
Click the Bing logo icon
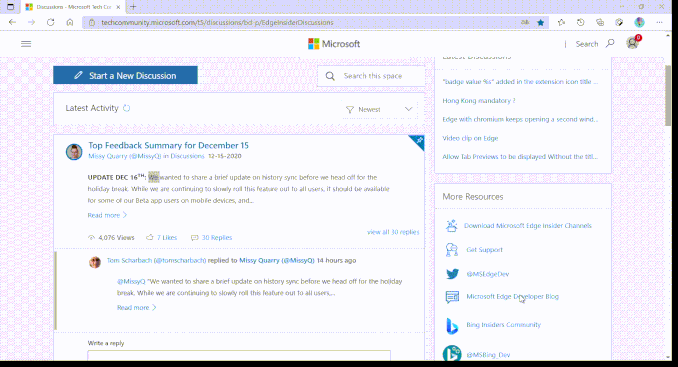452,326
